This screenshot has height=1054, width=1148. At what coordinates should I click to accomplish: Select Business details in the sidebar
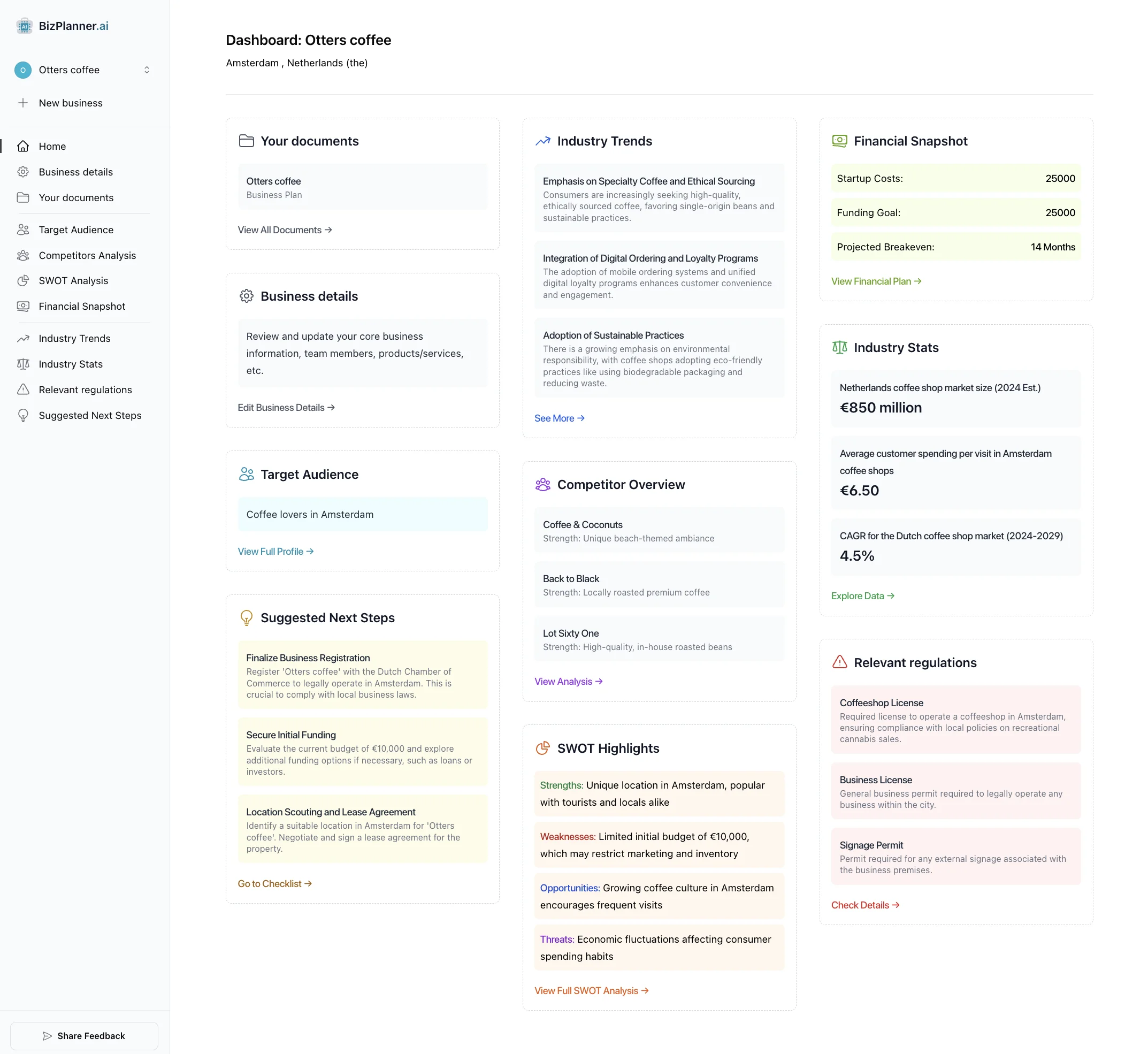click(x=75, y=172)
